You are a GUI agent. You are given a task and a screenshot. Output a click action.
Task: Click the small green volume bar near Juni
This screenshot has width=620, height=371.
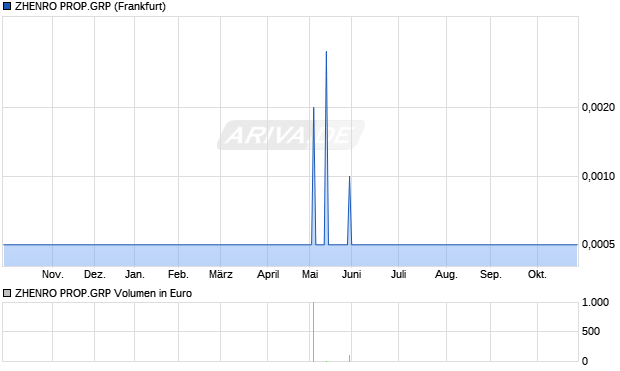pos(350,358)
